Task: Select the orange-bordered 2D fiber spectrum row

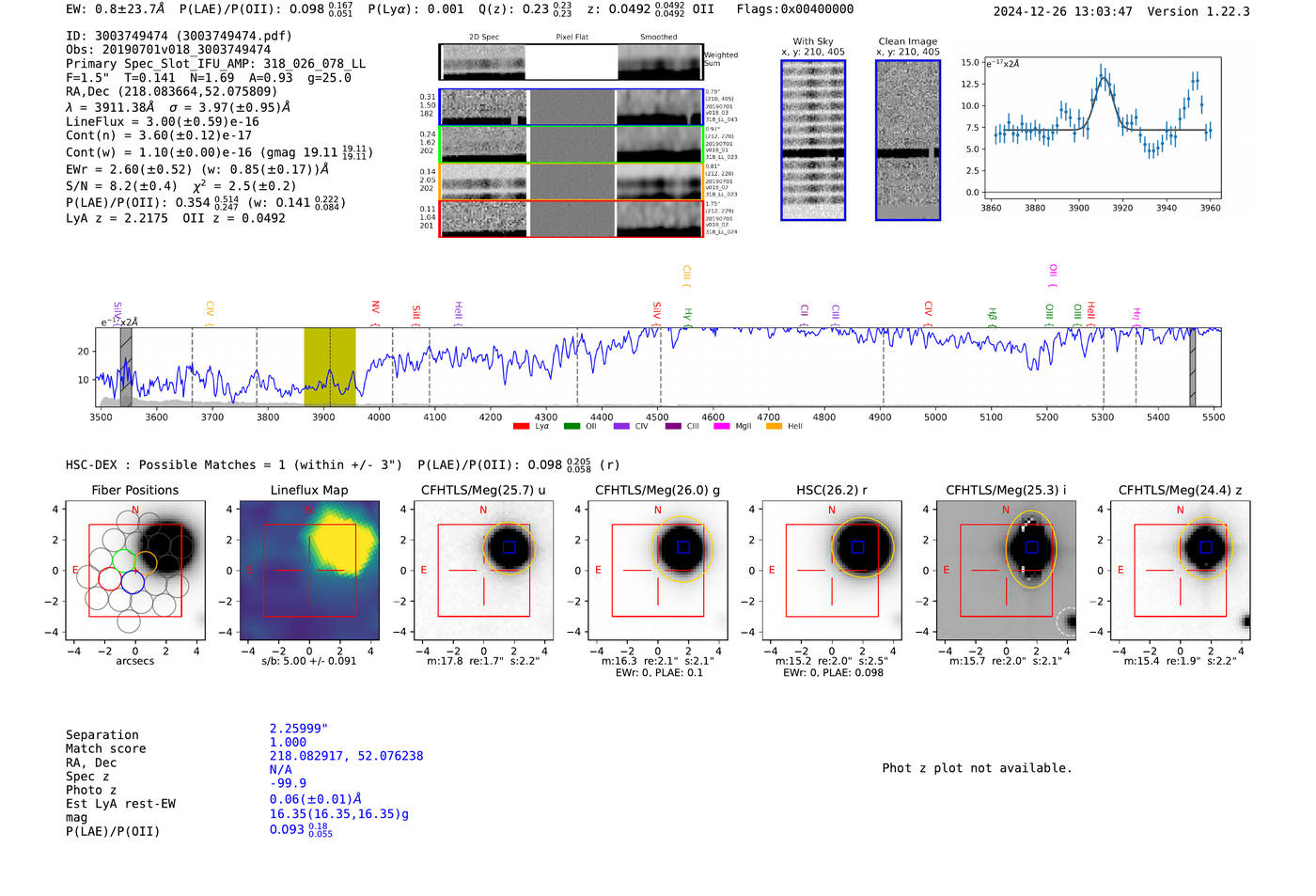Action: coord(572,181)
